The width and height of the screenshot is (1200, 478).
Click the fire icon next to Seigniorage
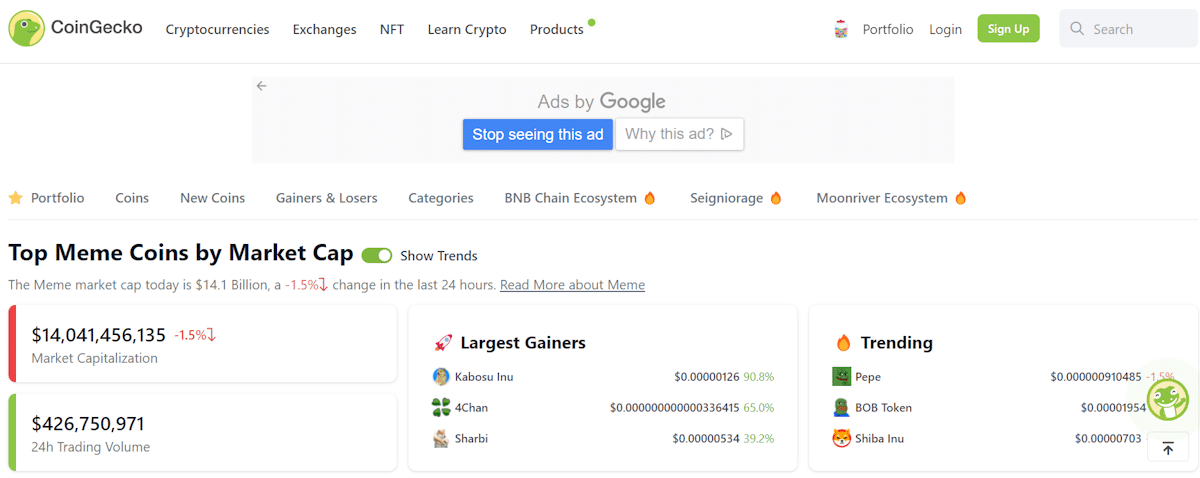[x=775, y=198]
